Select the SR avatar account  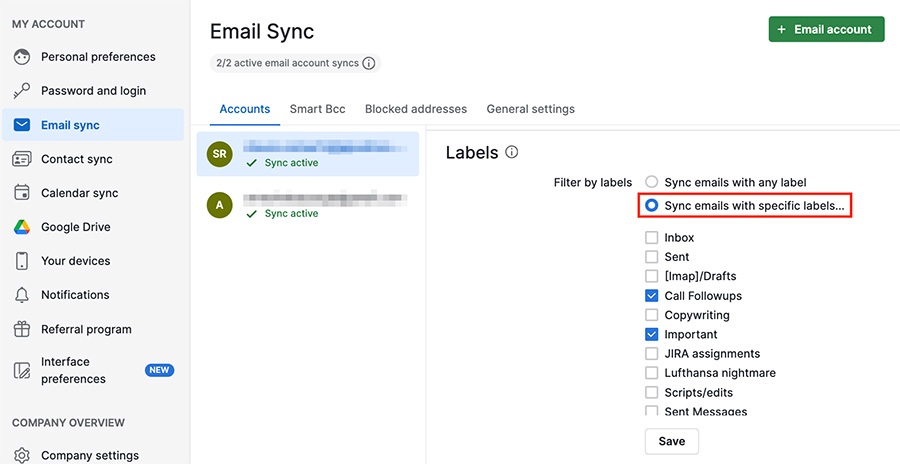tap(219, 154)
